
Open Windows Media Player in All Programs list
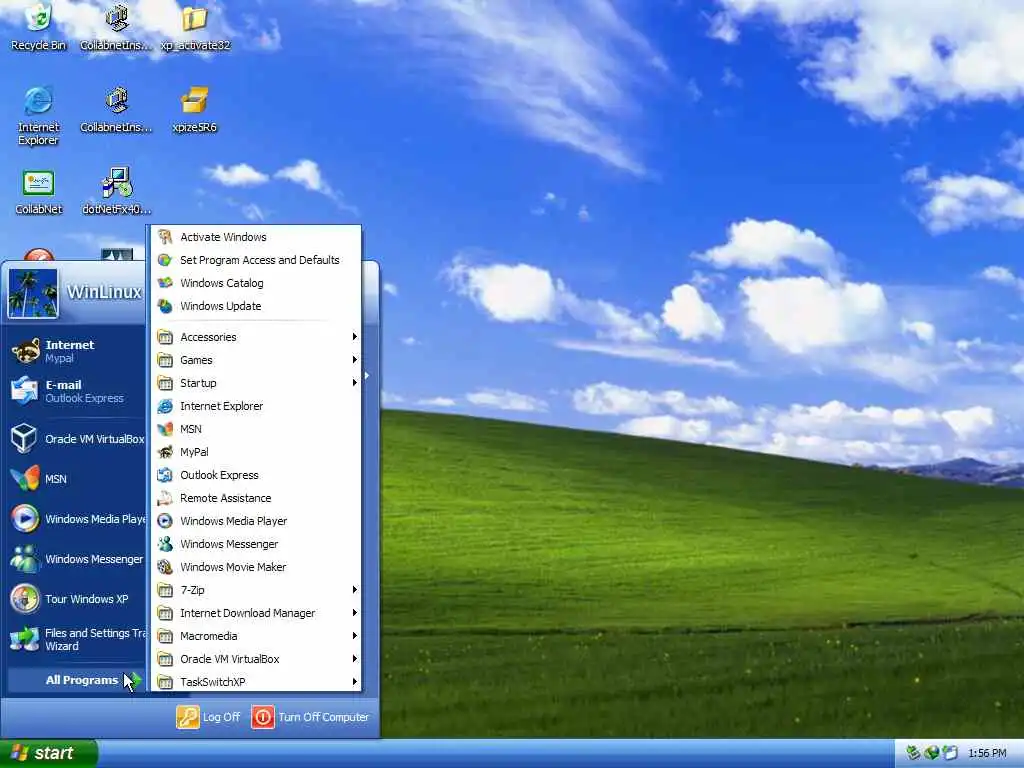coord(256,521)
